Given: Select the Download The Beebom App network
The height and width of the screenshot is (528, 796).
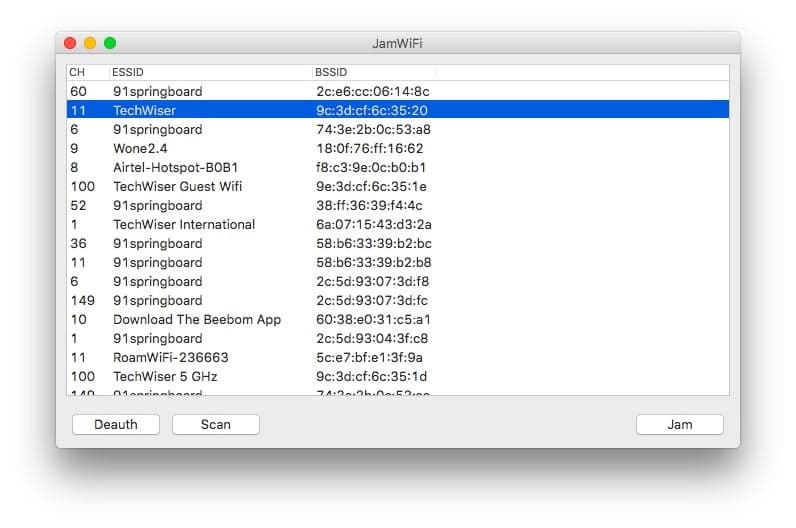Looking at the screenshot, I should click(398, 319).
